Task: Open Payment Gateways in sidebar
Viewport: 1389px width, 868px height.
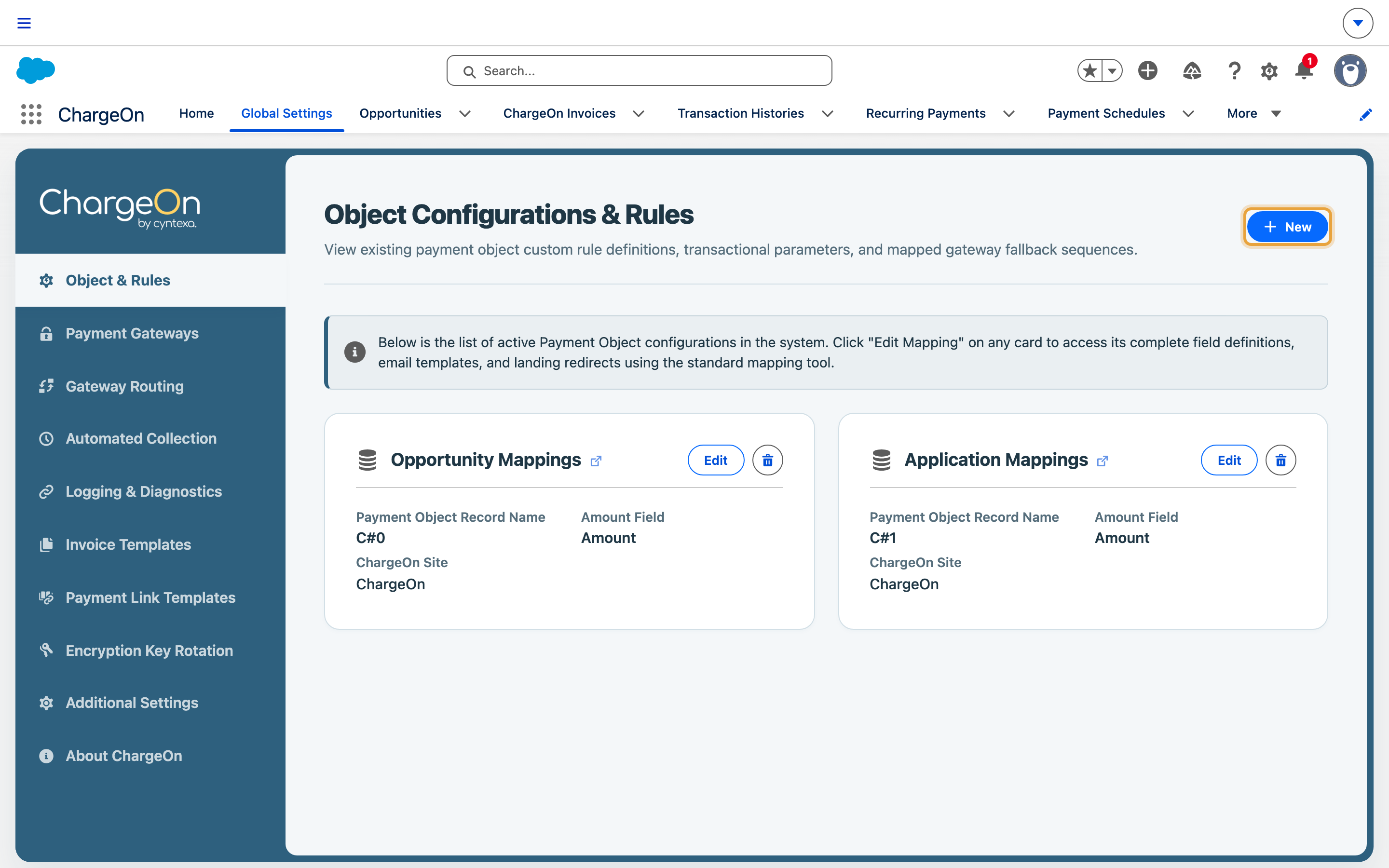Action: 150,334
